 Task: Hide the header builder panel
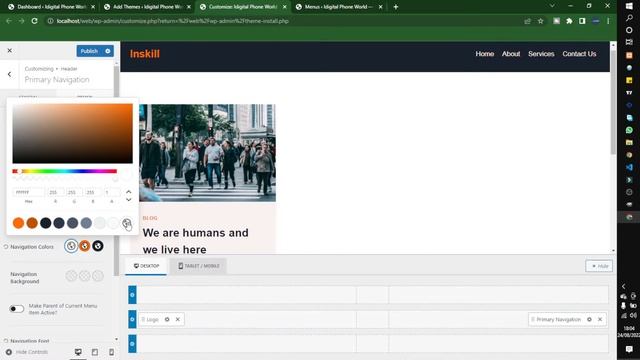pyautogui.click(x=599, y=266)
